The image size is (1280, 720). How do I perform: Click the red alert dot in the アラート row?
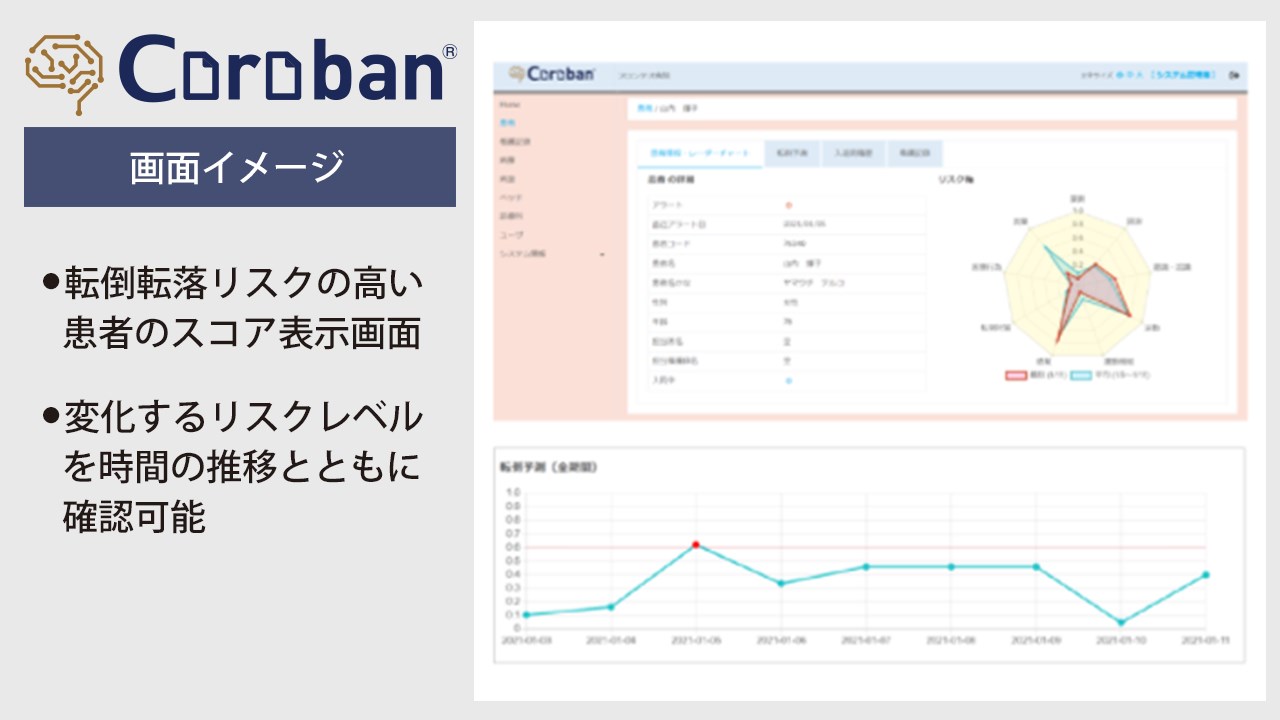pyautogui.click(x=788, y=205)
